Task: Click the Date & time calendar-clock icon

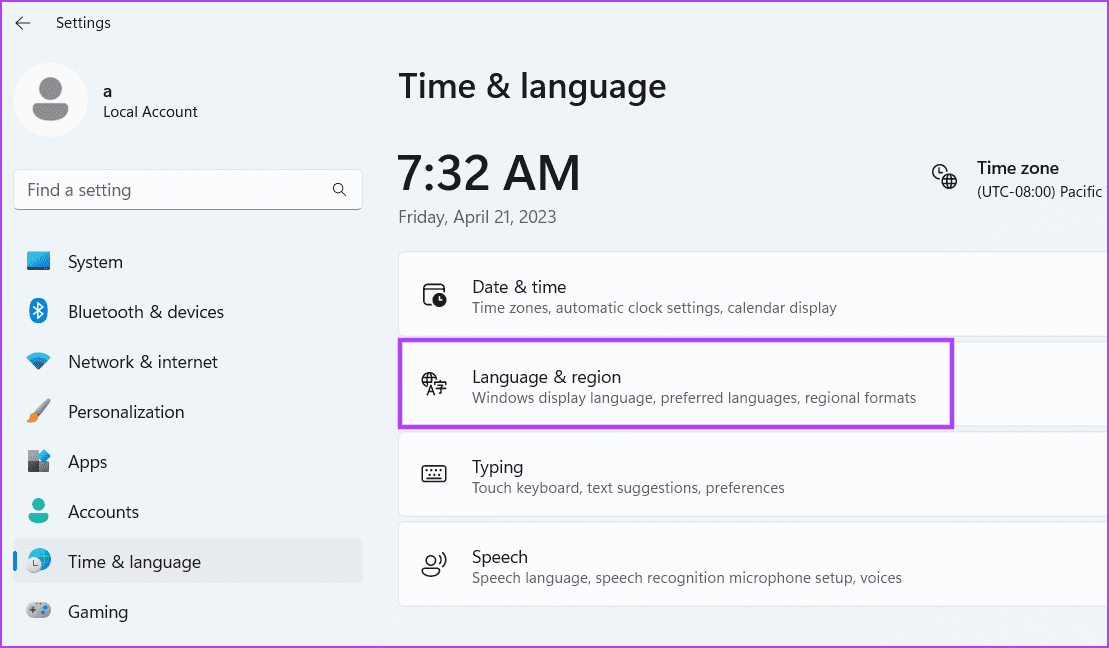Action: (x=434, y=295)
